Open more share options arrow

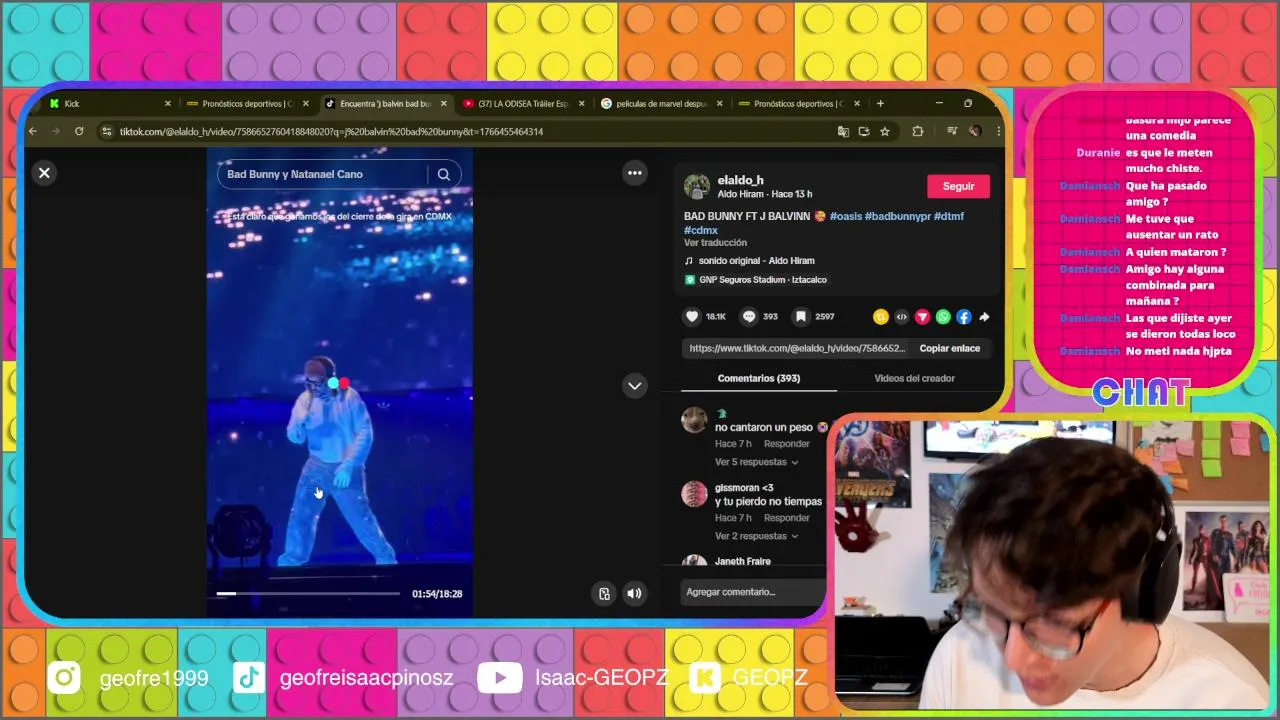point(984,317)
